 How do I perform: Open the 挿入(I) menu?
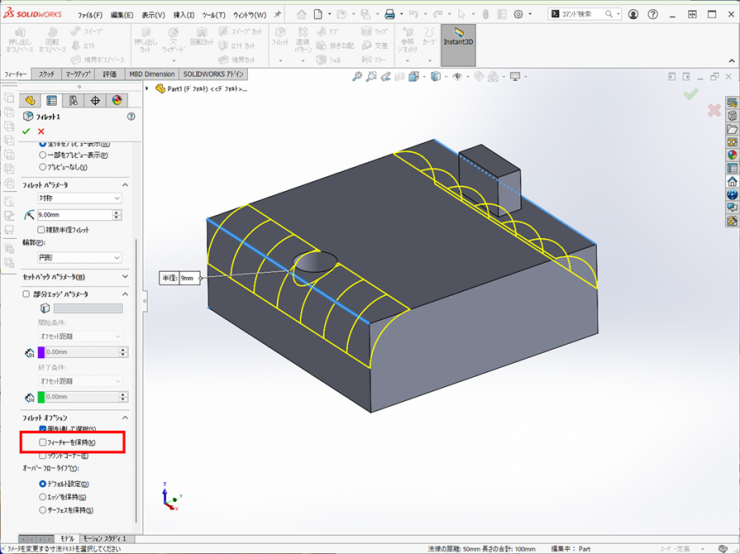184,15
